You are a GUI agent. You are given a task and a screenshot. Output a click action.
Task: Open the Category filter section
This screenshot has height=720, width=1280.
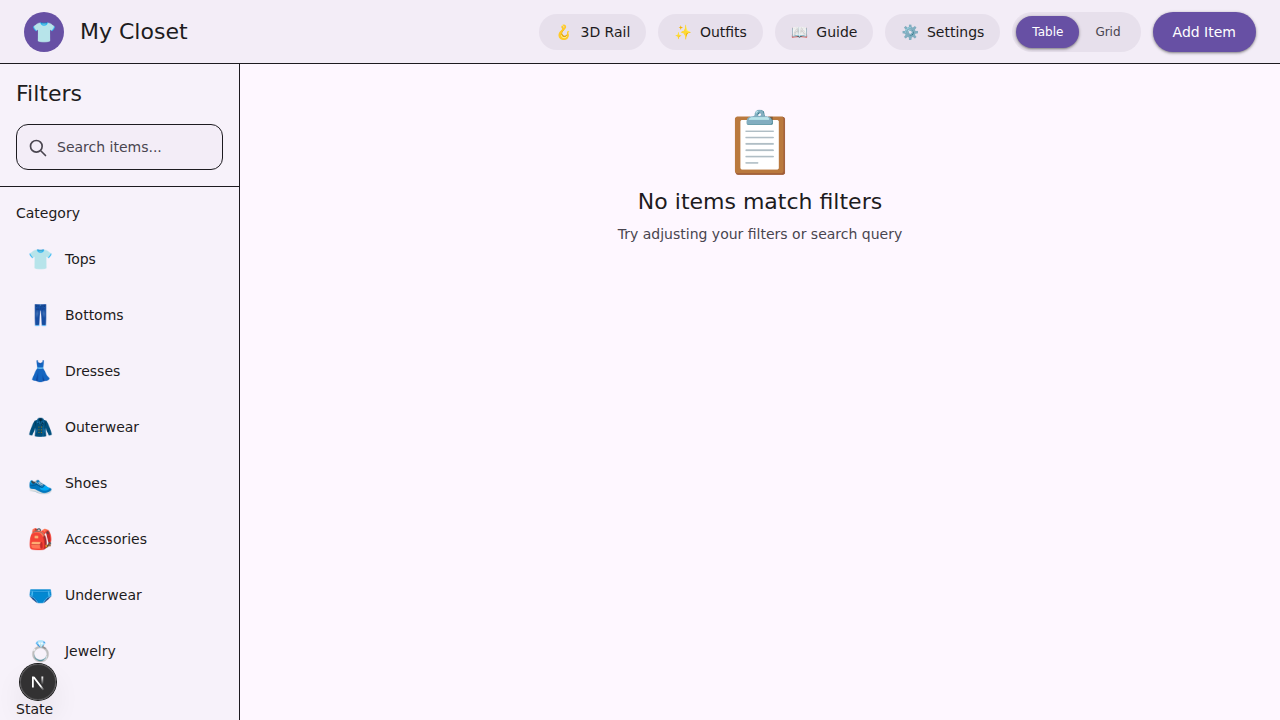point(47,212)
